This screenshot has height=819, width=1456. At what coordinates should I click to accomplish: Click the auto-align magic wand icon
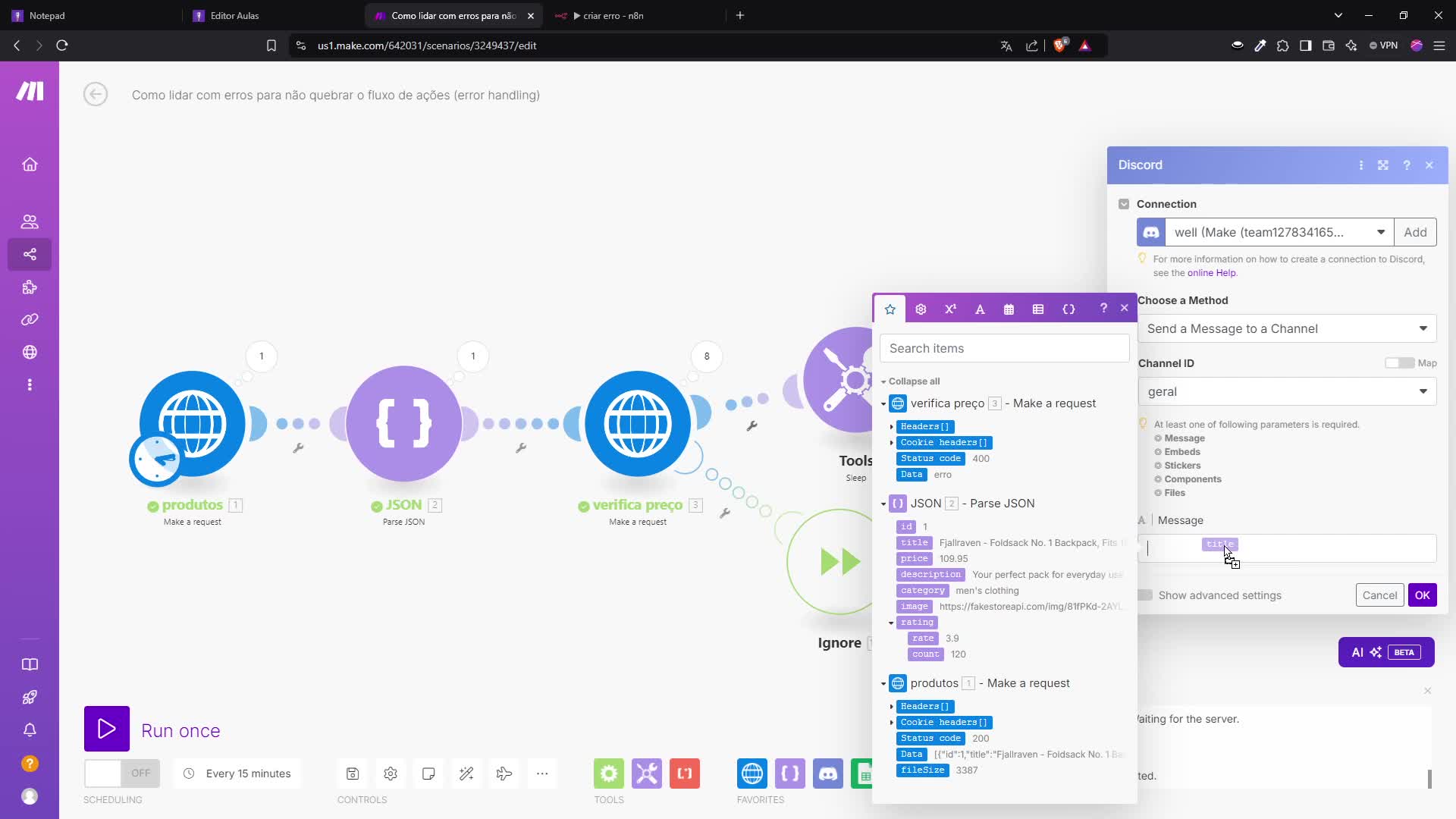(x=466, y=773)
